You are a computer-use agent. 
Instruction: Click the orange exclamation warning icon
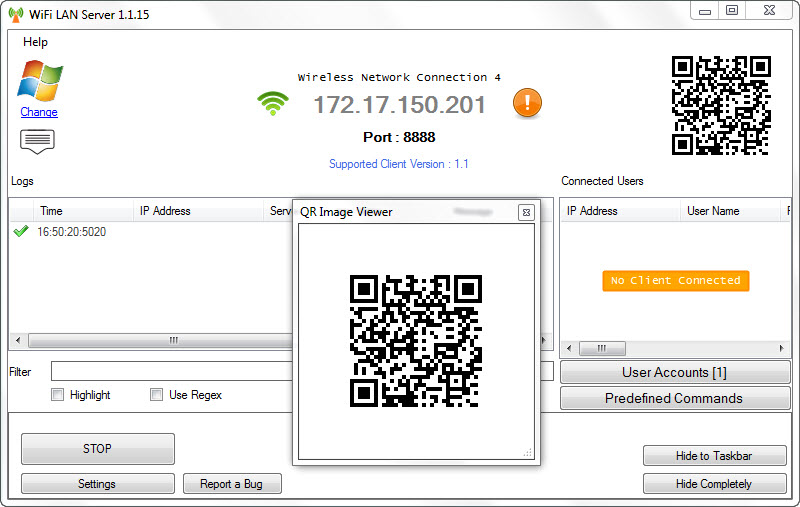[527, 103]
